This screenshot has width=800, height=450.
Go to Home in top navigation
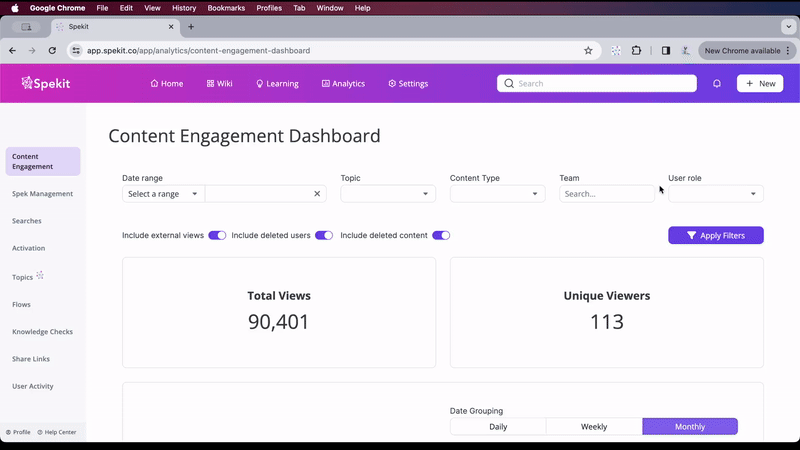pos(167,84)
